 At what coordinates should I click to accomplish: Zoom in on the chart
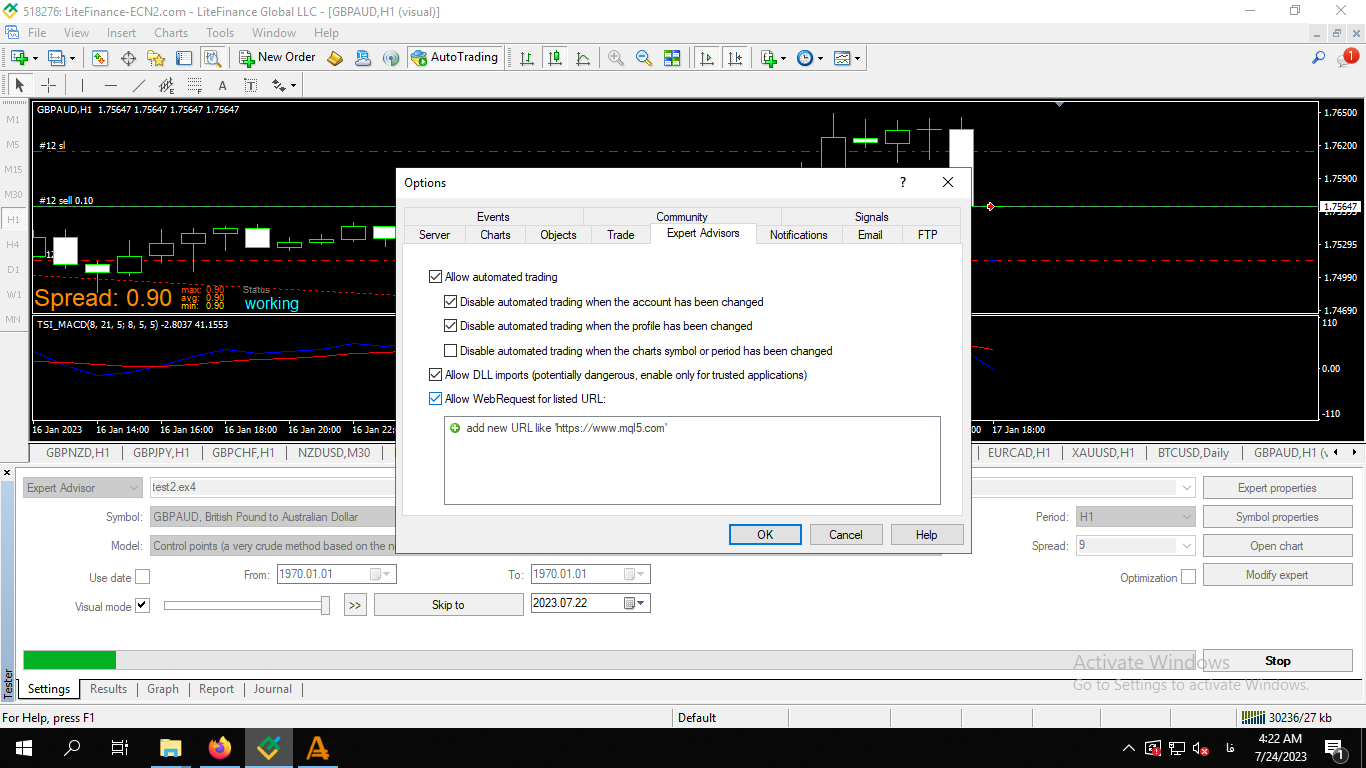pyautogui.click(x=616, y=58)
